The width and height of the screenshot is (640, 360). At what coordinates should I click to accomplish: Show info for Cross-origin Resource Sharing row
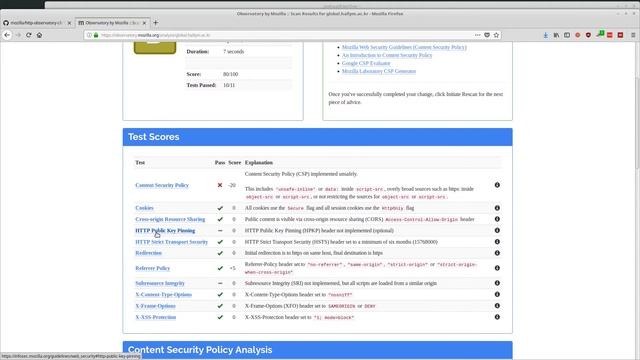click(x=497, y=219)
